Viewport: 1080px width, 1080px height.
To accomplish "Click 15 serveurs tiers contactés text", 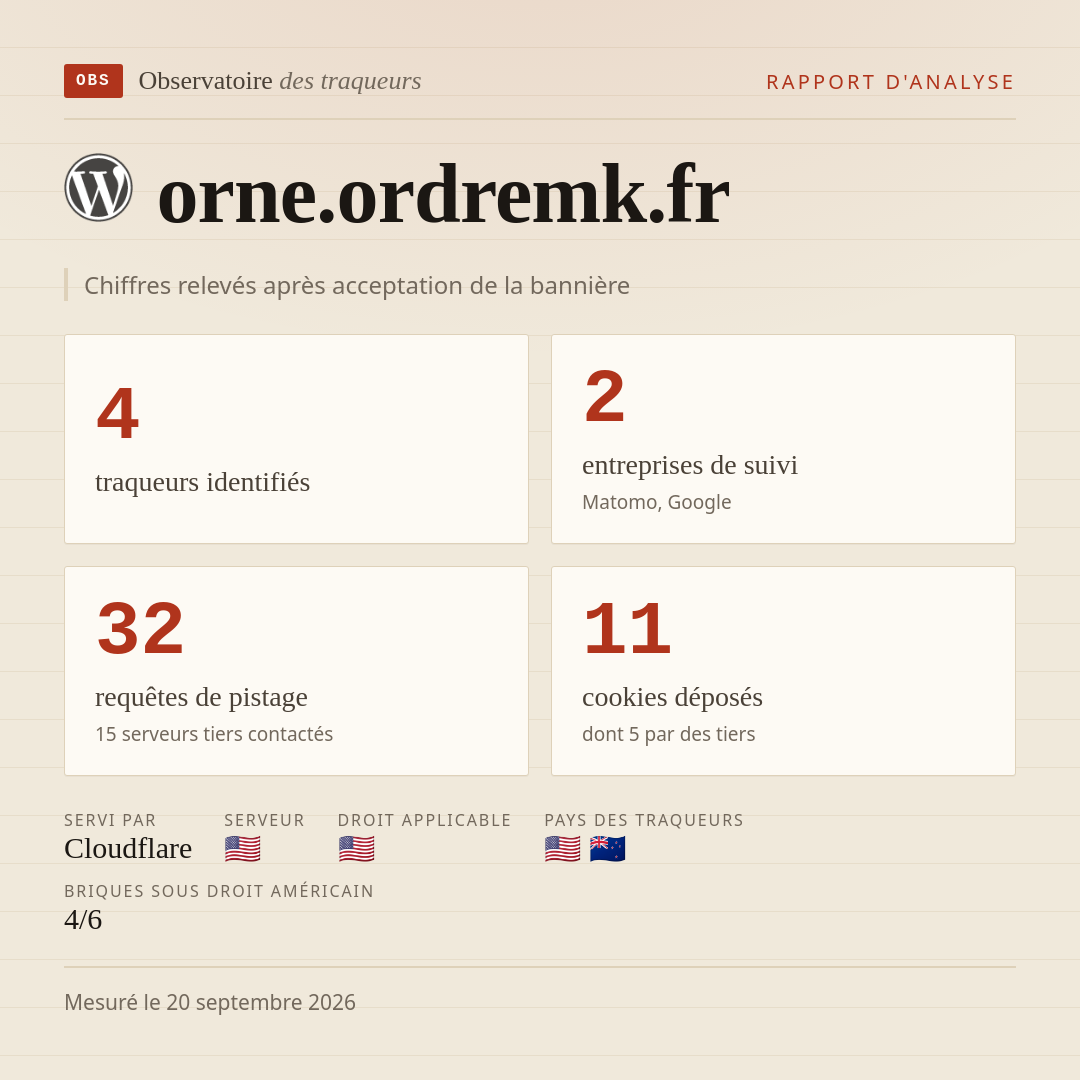I will click(214, 734).
